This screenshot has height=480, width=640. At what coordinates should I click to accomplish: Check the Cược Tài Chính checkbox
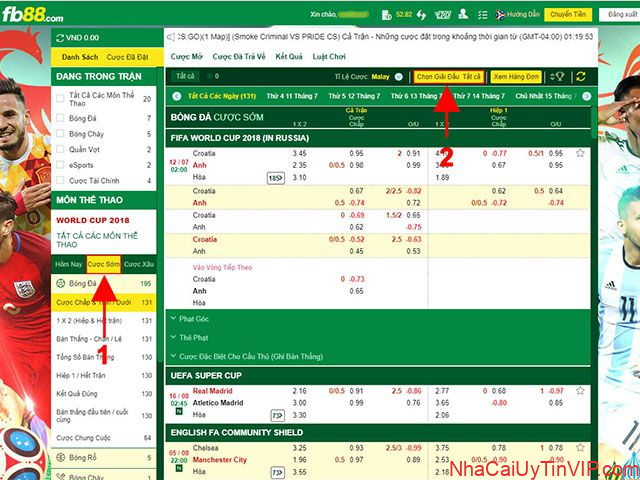point(60,180)
